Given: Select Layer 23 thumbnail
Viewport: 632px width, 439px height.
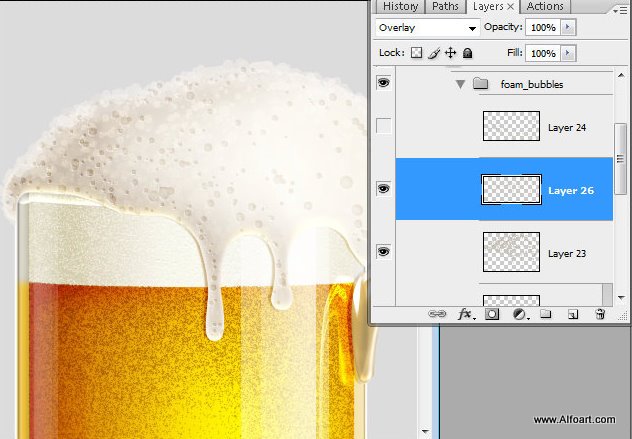Looking at the screenshot, I should coord(511,252).
